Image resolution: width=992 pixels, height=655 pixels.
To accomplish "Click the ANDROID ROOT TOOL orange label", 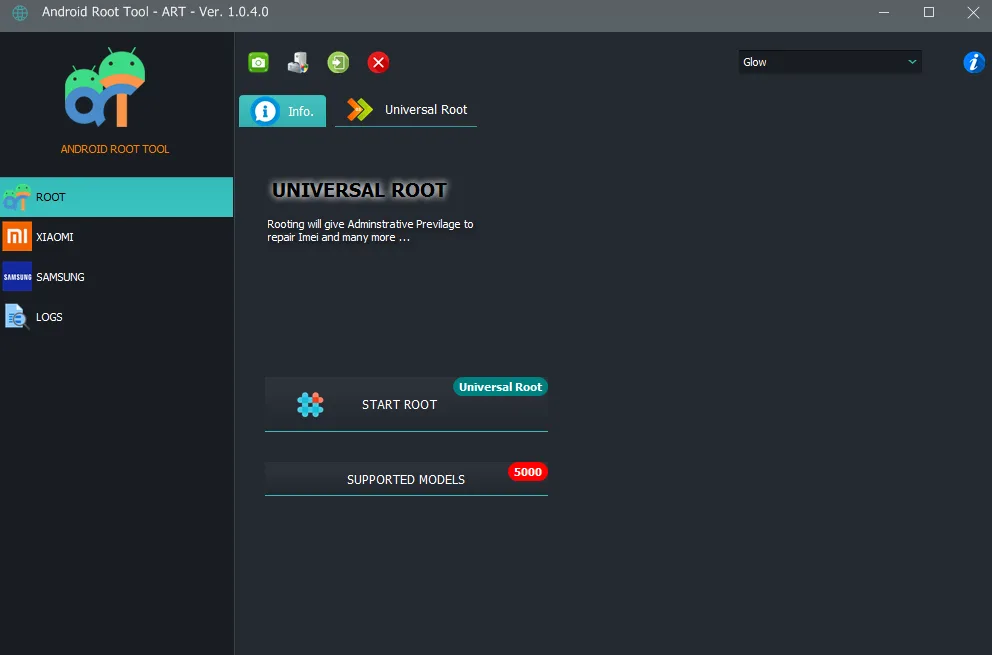I will point(115,149).
